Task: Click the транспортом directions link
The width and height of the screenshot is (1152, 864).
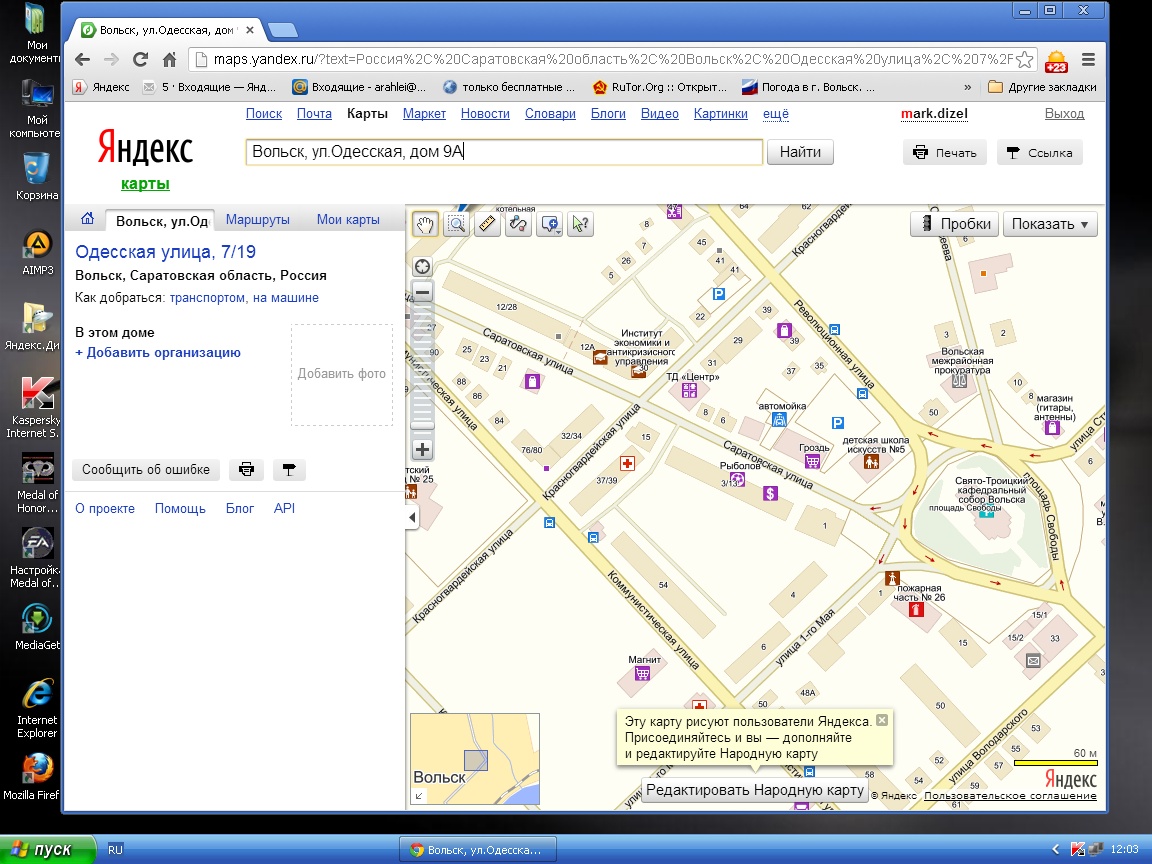Action: [x=207, y=298]
